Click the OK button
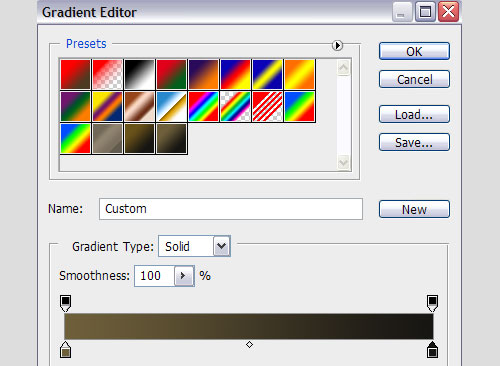 (414, 51)
